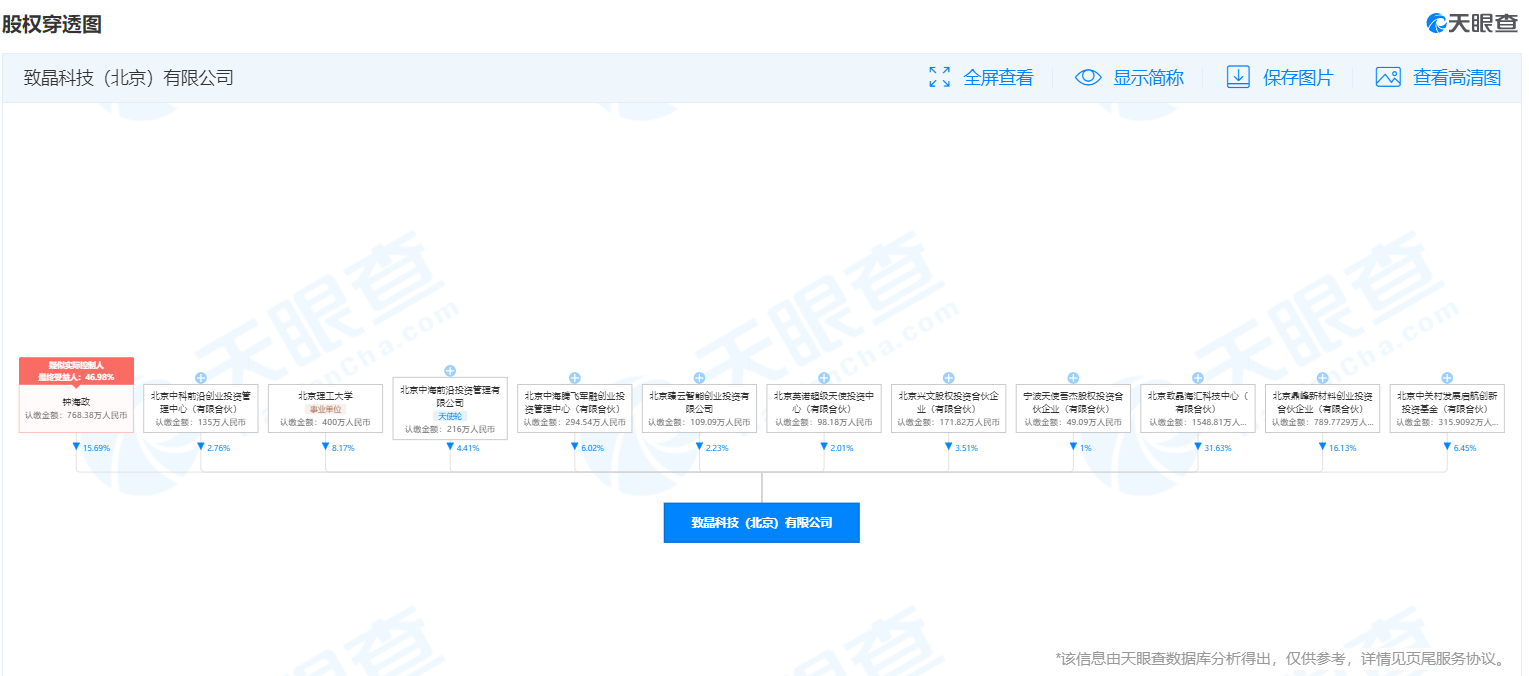The width and height of the screenshot is (1529, 676).
Task: Click the 疑似实际控制人 red label
Action: pyautogui.click(x=76, y=365)
